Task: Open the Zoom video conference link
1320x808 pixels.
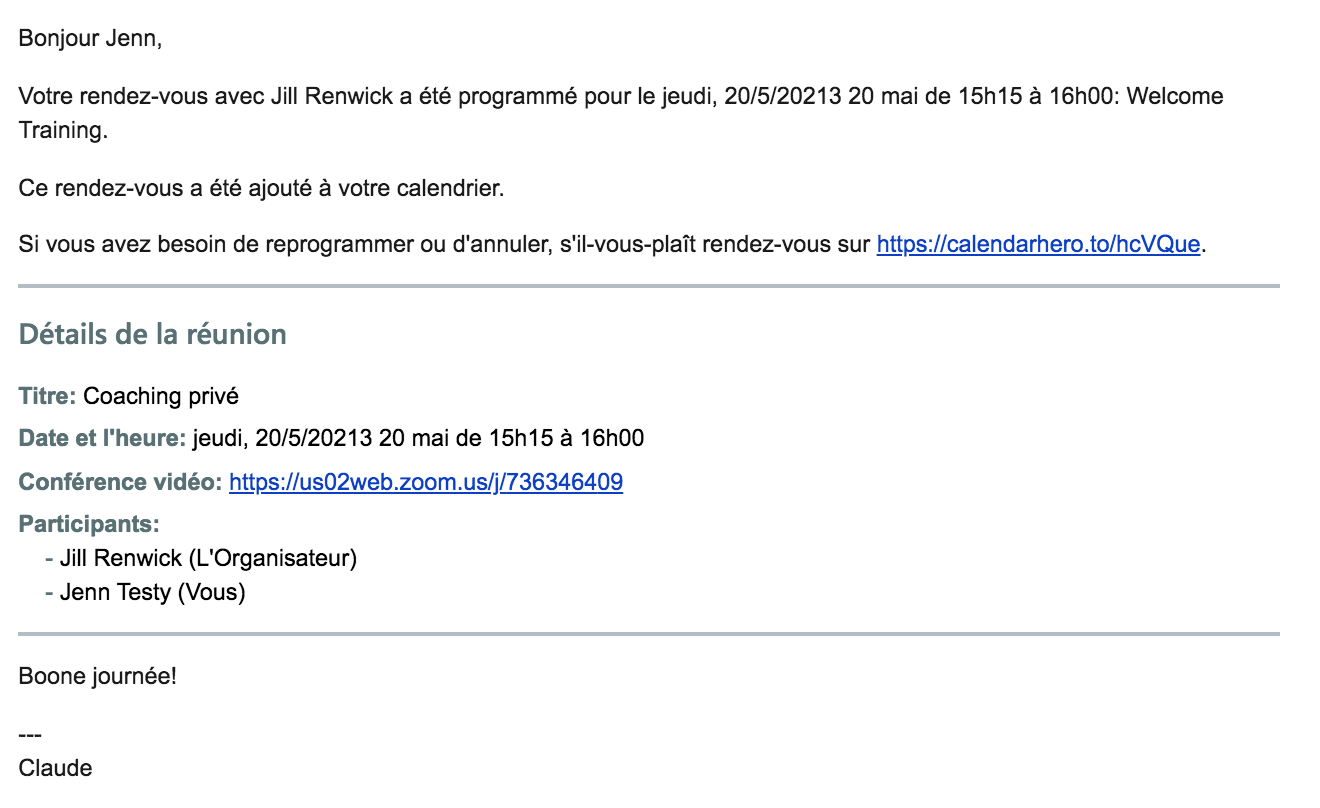Action: pos(426,482)
